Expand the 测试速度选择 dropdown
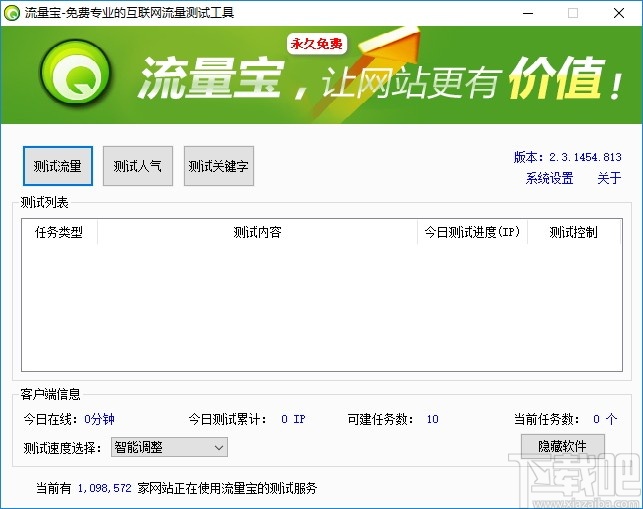 tap(169, 447)
